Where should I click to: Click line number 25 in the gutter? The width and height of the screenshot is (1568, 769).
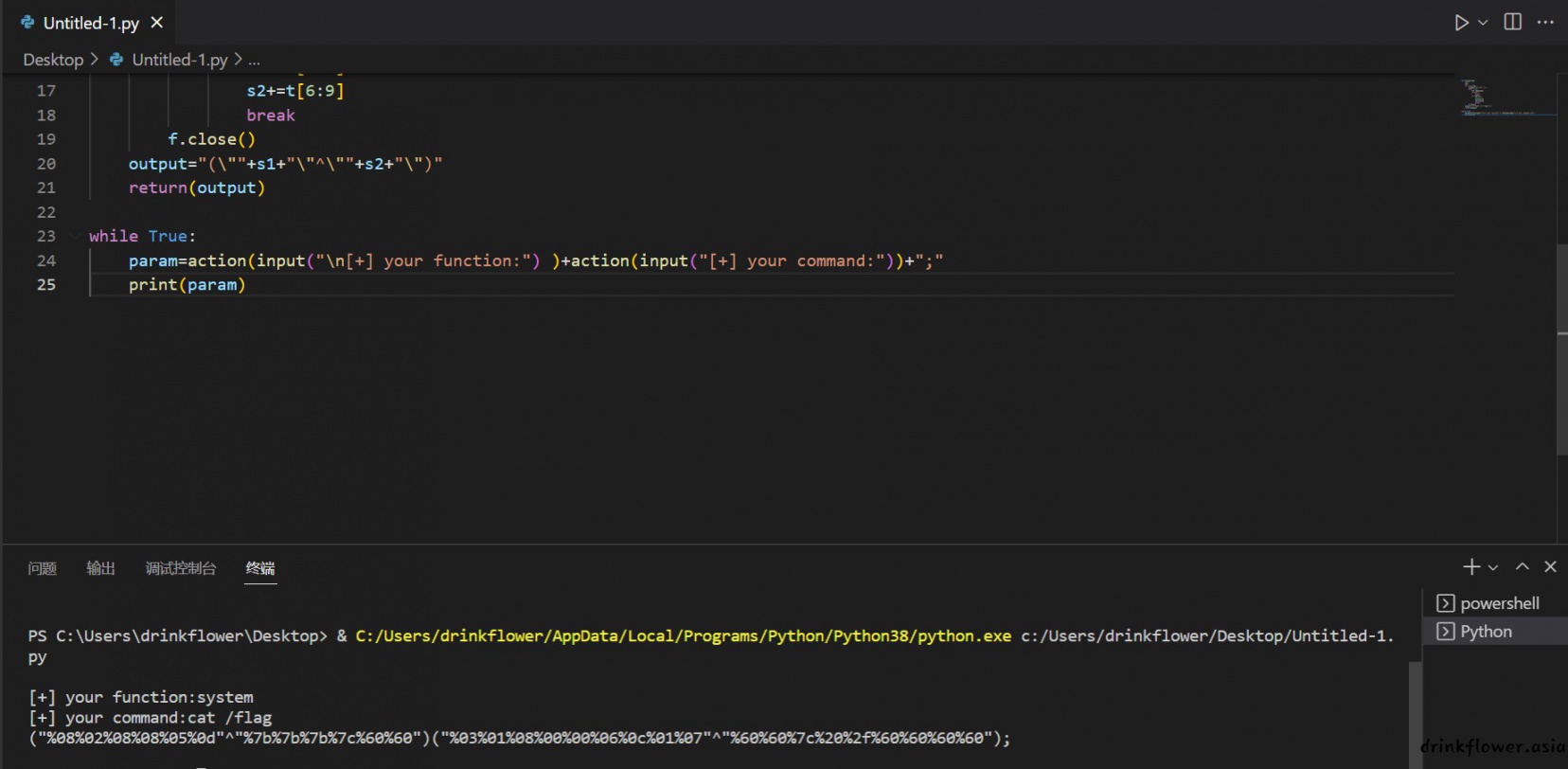(x=46, y=285)
